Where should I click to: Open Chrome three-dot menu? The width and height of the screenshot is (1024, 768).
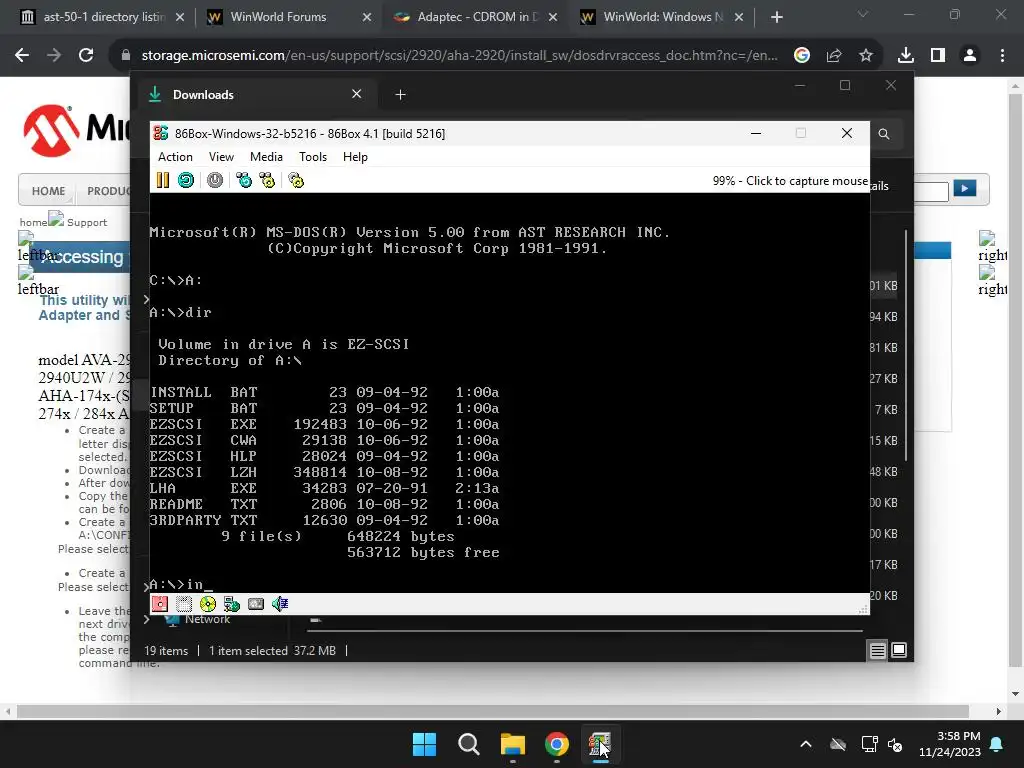(1002, 56)
